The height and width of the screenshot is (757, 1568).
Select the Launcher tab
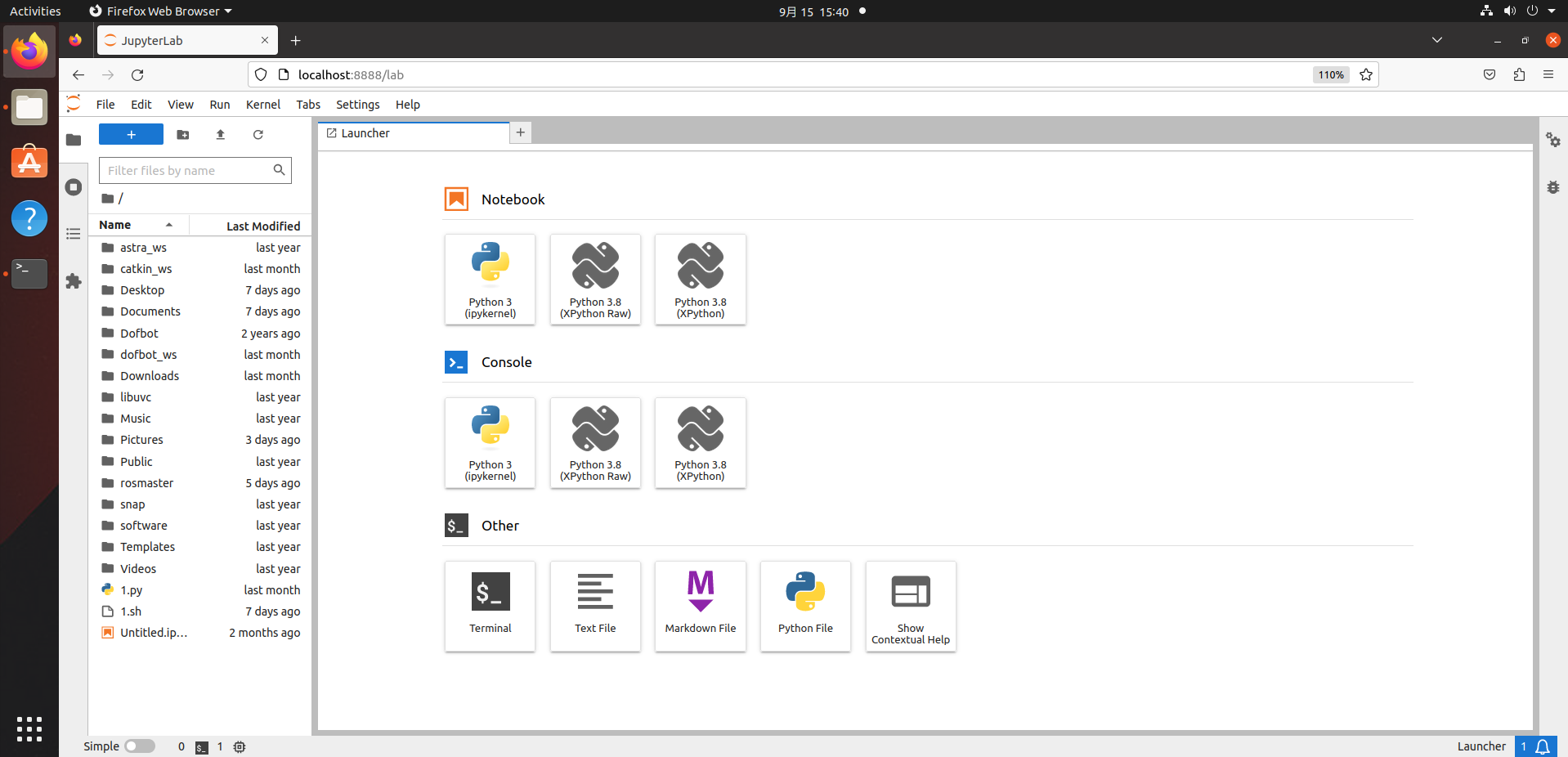coord(414,133)
